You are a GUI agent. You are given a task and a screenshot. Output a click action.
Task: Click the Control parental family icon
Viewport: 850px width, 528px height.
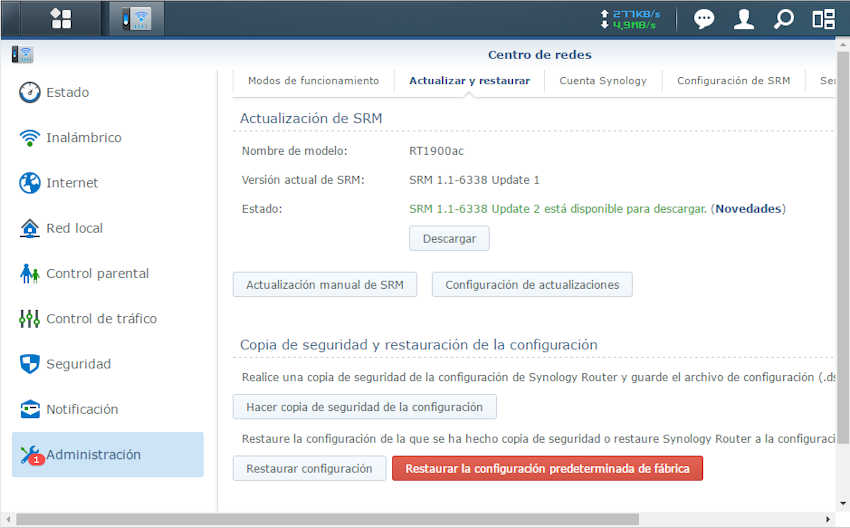tap(29, 274)
